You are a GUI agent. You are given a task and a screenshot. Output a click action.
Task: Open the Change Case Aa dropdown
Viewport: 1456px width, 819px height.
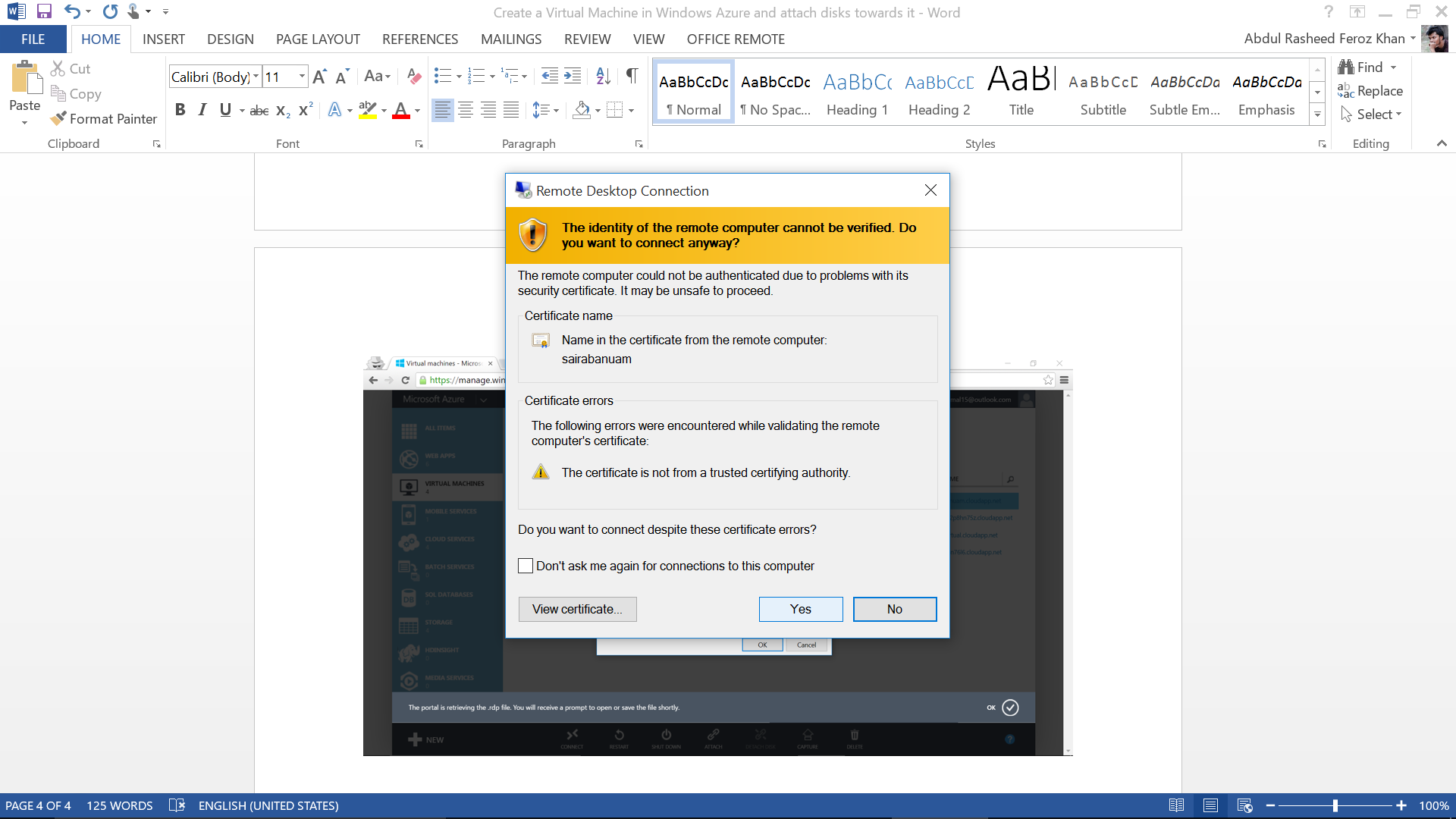click(377, 76)
